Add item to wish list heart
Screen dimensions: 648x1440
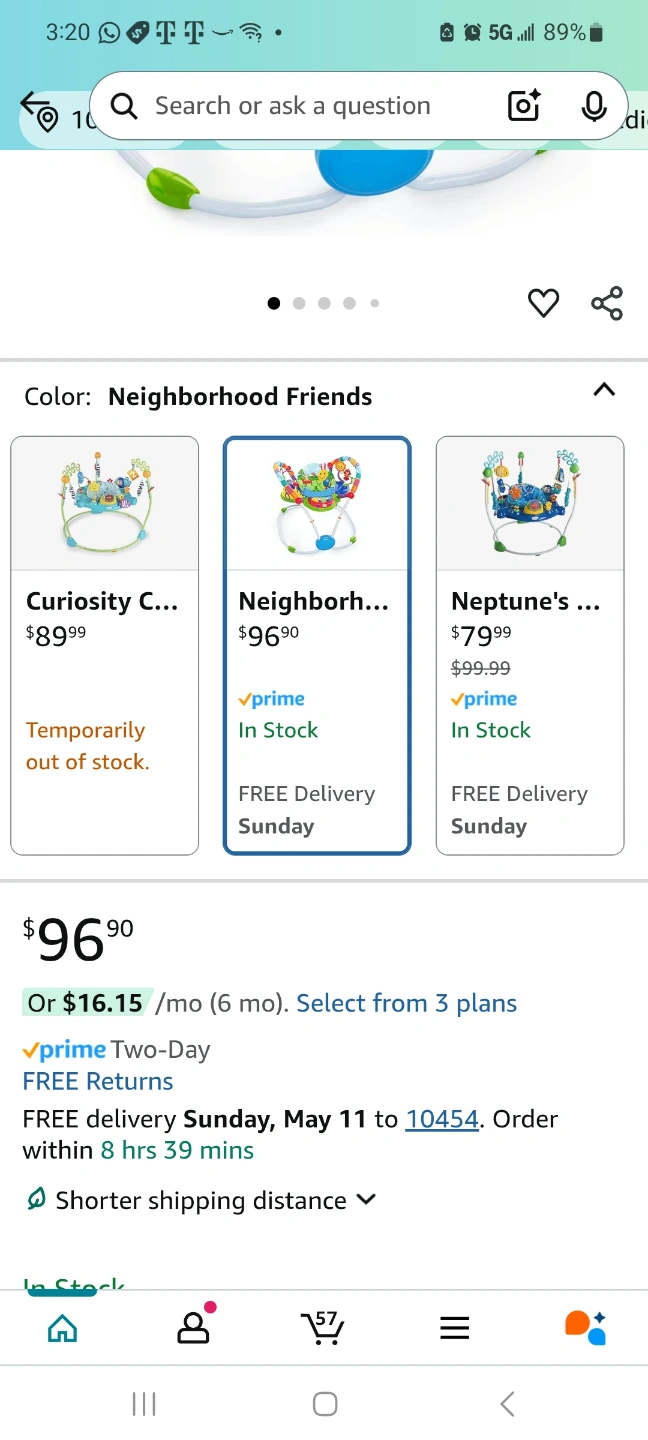(543, 302)
